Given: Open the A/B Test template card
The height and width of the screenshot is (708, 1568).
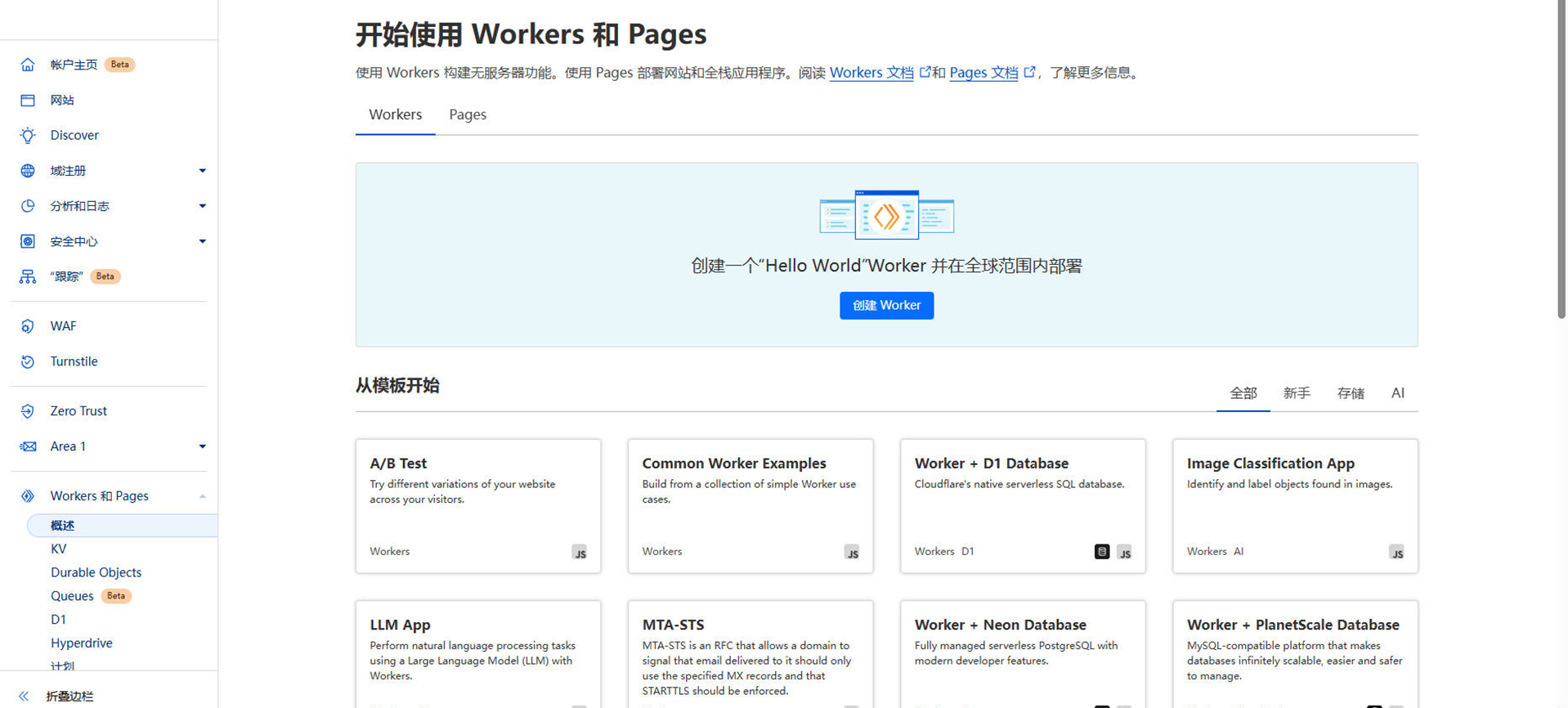Looking at the screenshot, I should coord(478,506).
